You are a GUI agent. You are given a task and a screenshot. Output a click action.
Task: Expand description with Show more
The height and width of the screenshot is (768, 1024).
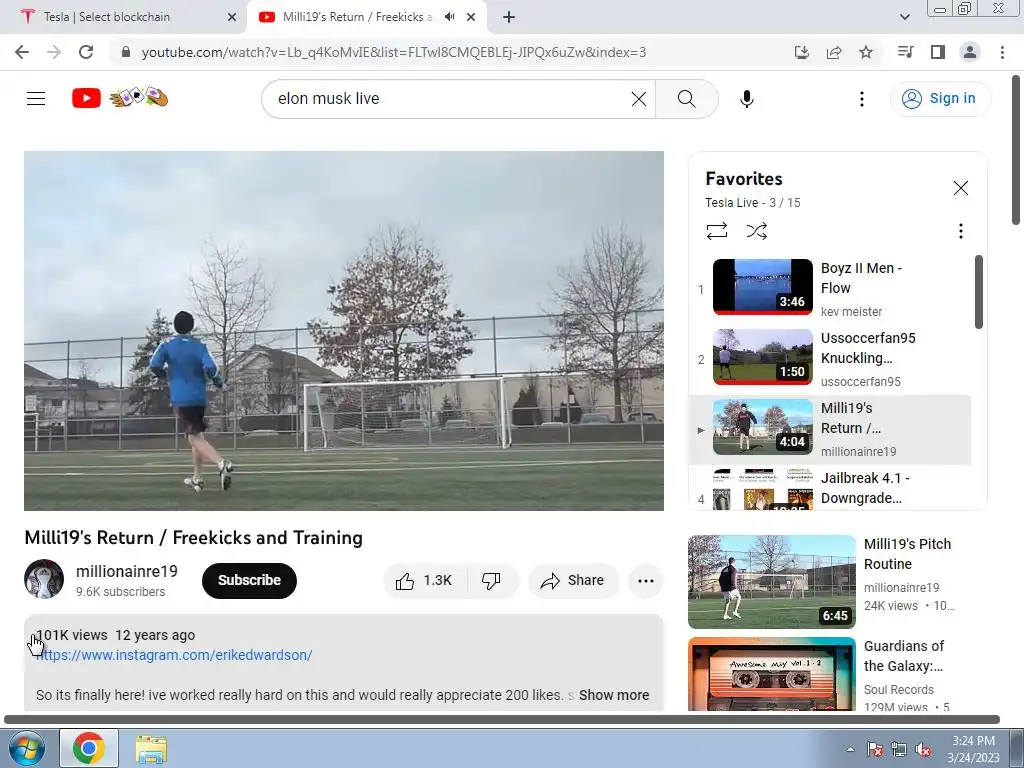coord(614,695)
